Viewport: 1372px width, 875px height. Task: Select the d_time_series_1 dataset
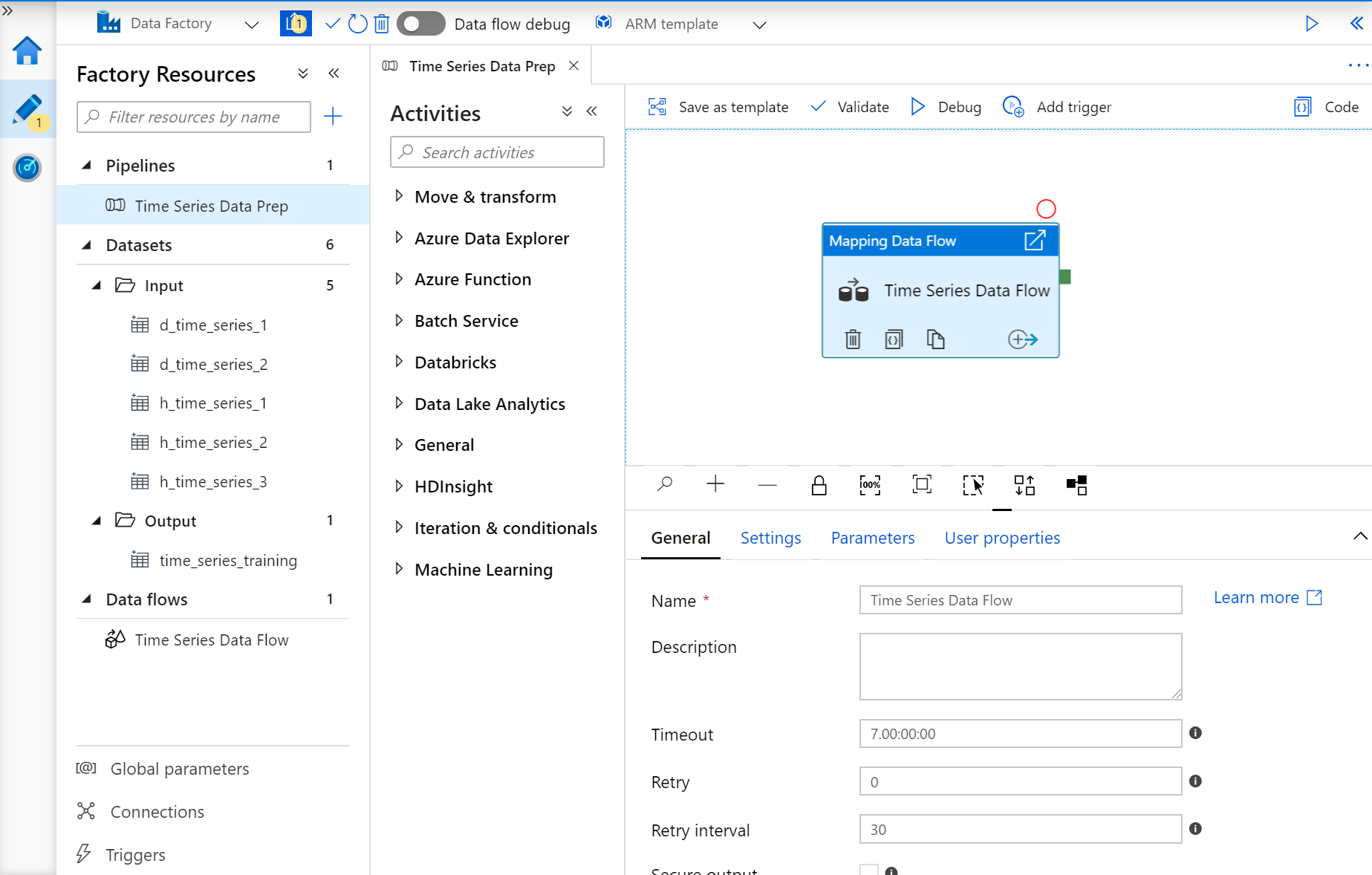coord(213,325)
